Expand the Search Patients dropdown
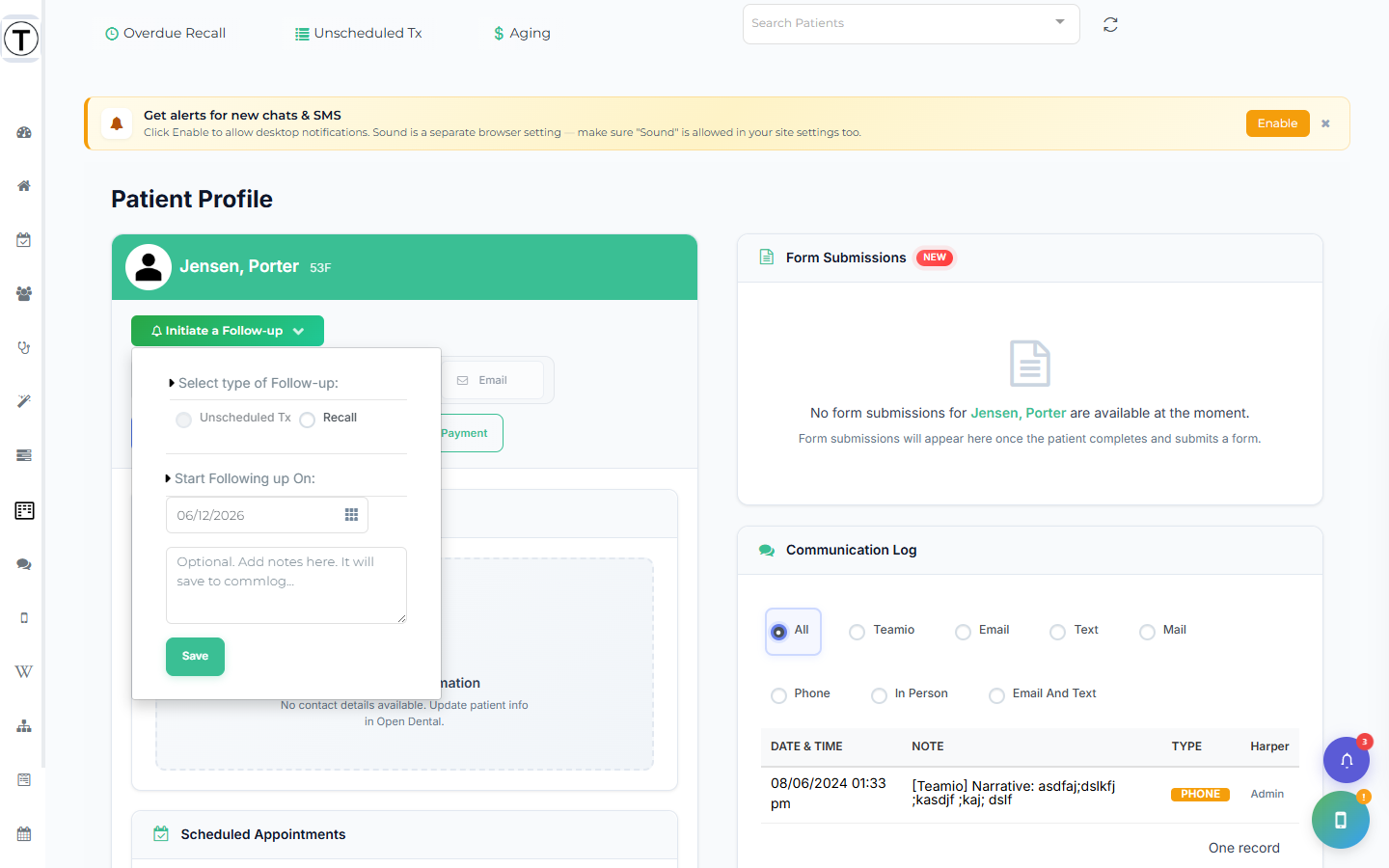Screen dimensions: 1389x868 pyautogui.click(x=1060, y=22)
